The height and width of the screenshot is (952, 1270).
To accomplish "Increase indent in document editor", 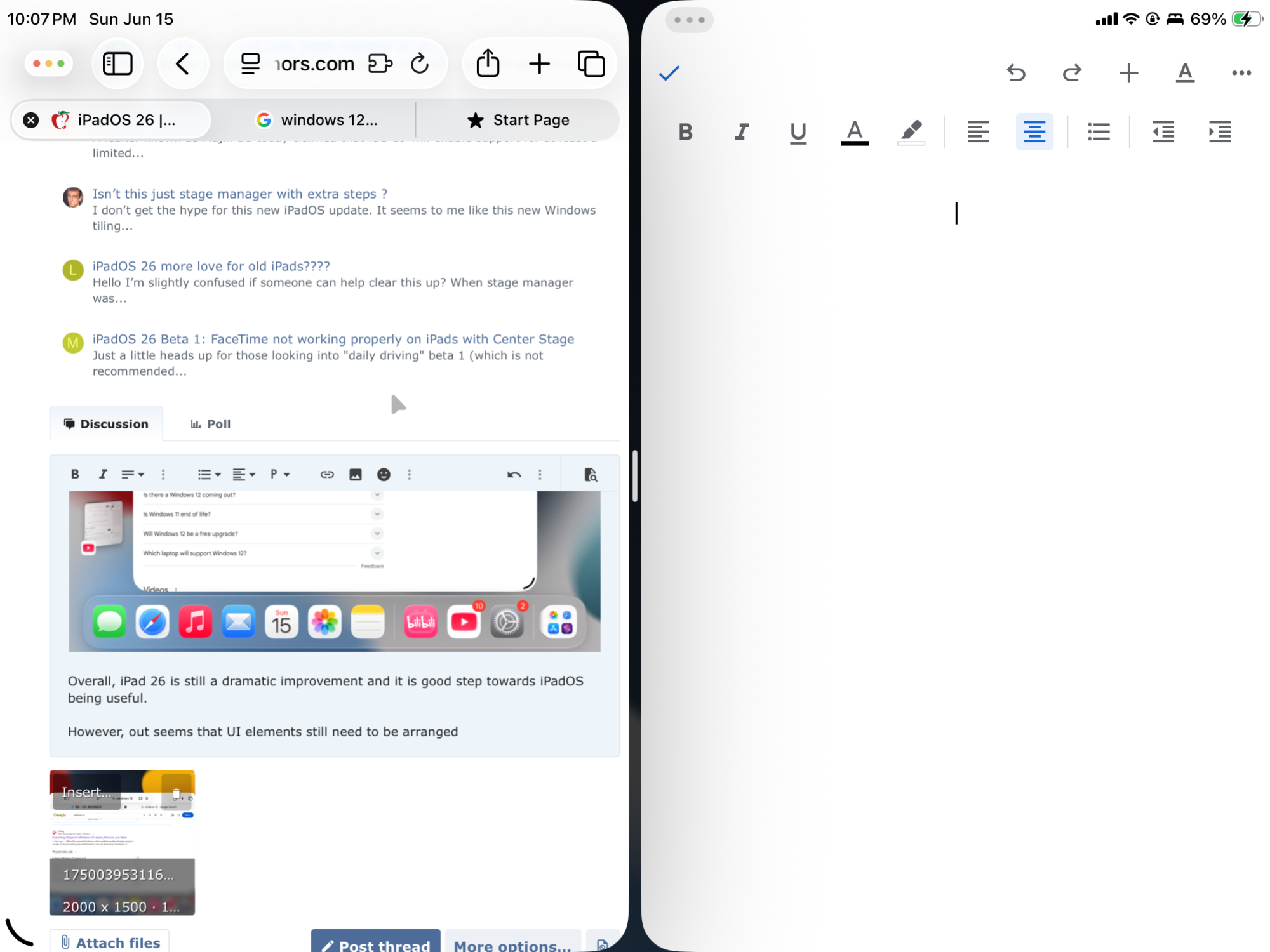I will tap(1220, 132).
